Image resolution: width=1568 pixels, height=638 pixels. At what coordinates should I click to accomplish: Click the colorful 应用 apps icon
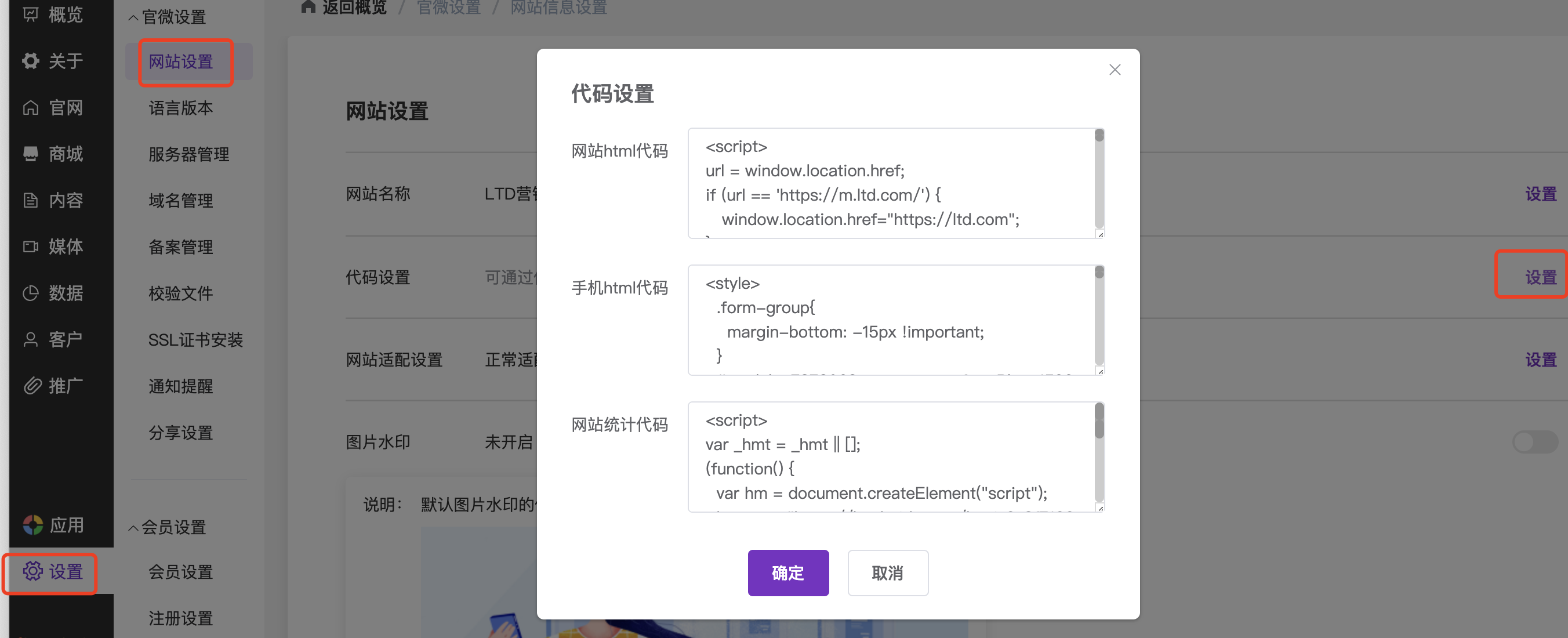point(33,525)
